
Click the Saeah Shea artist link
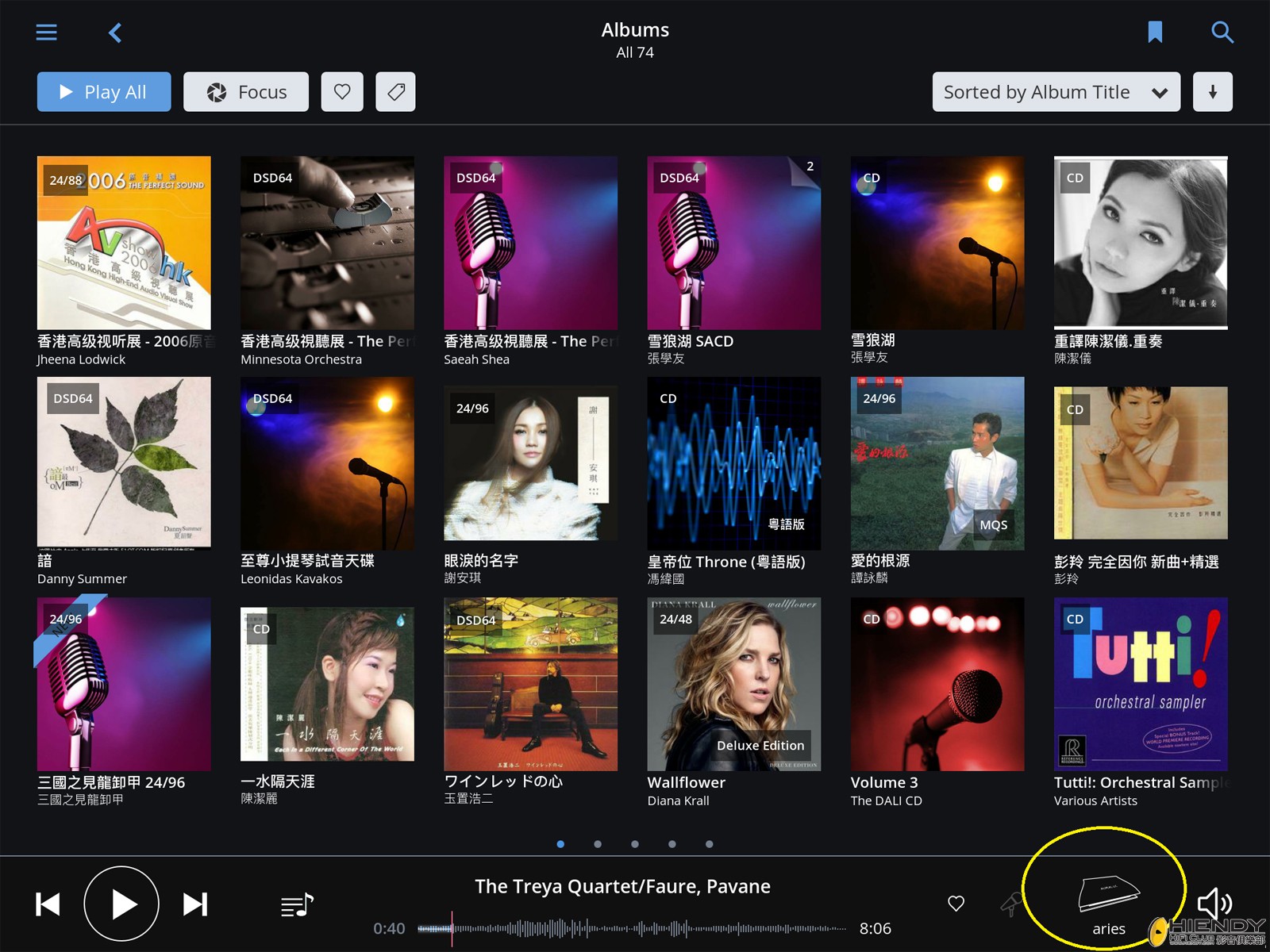pyautogui.click(x=476, y=359)
